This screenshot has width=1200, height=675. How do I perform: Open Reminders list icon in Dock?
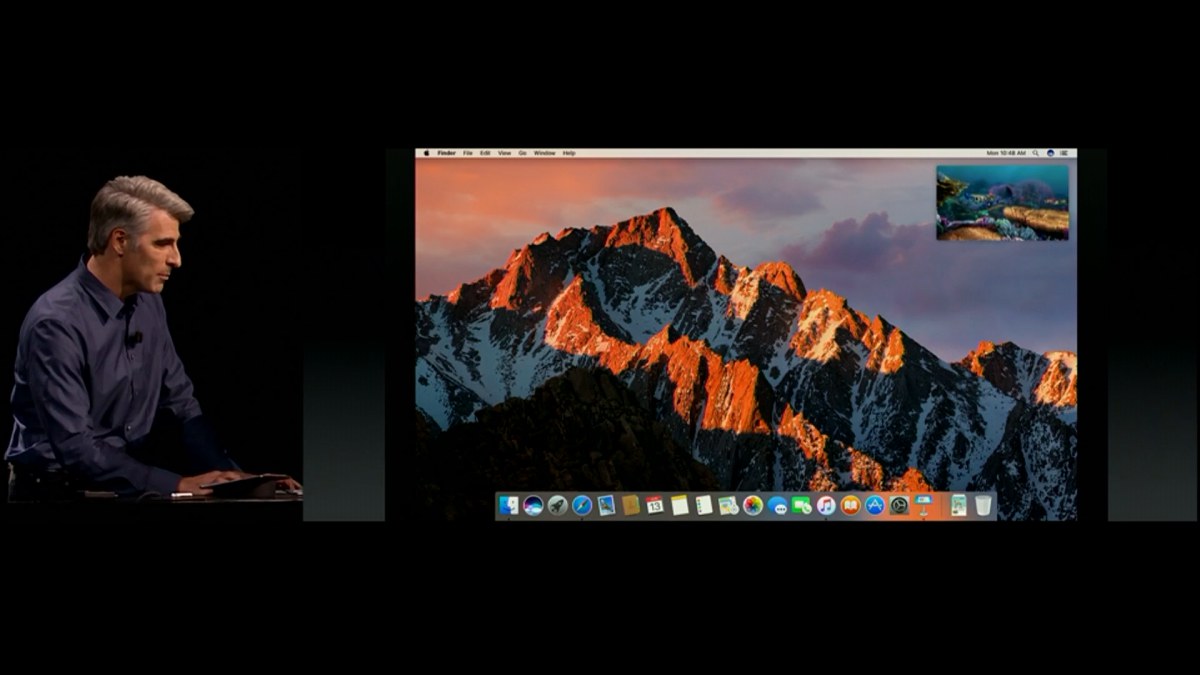coord(704,505)
